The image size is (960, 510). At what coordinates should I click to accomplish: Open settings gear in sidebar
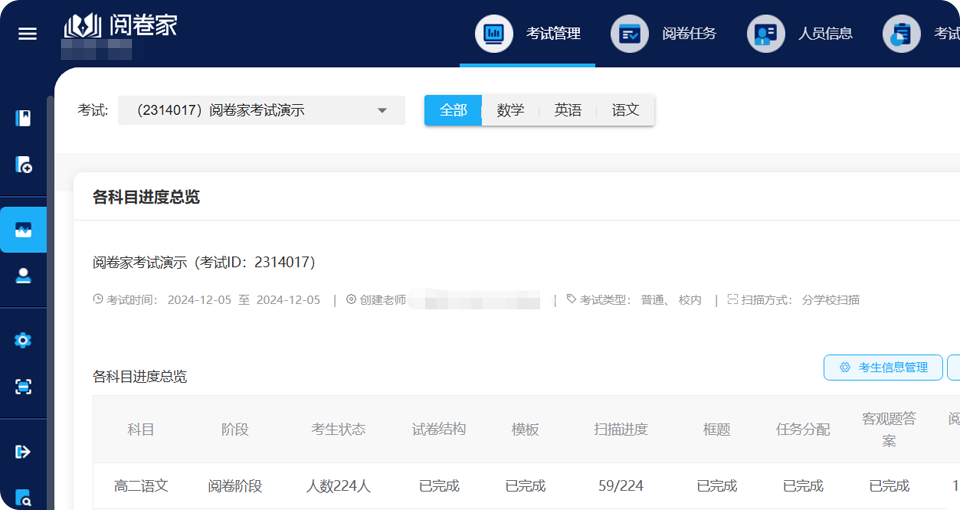(x=23, y=340)
